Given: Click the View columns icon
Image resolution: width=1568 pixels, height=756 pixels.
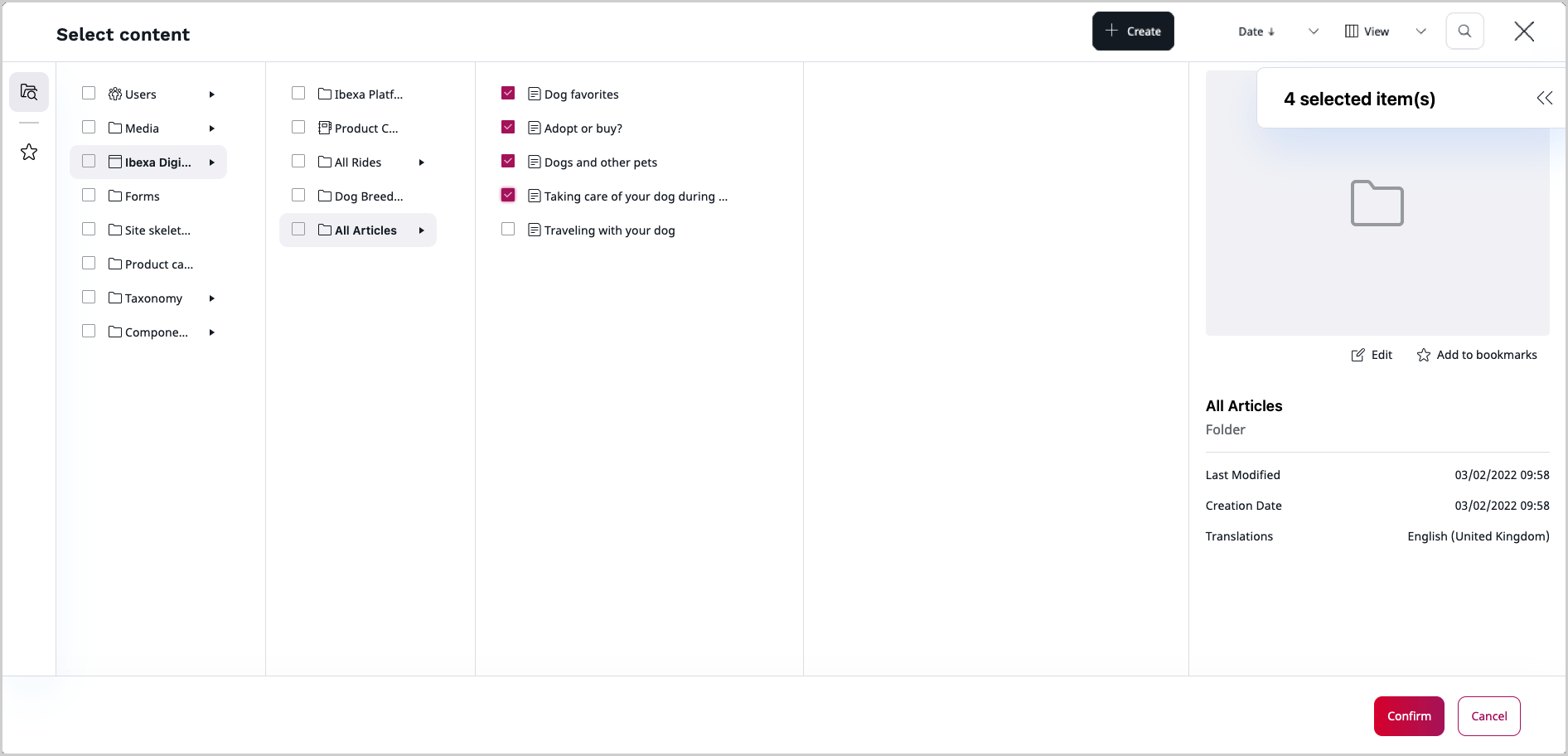Looking at the screenshot, I should 1353,31.
